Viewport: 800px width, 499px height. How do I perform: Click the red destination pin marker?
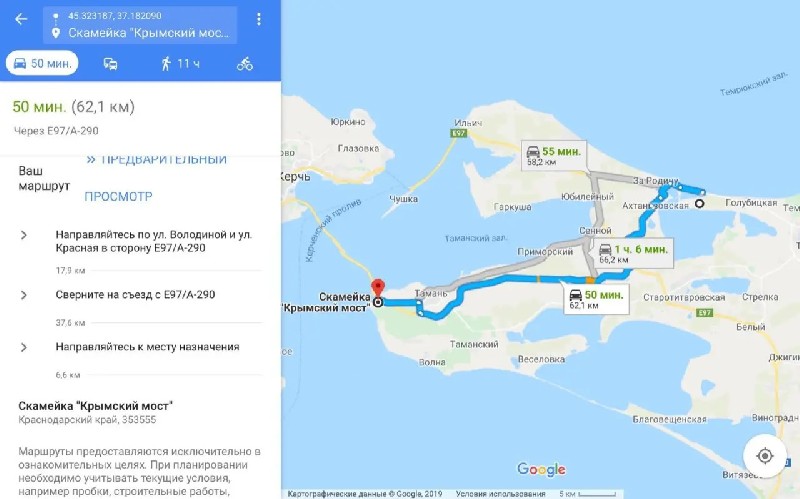tap(378, 287)
